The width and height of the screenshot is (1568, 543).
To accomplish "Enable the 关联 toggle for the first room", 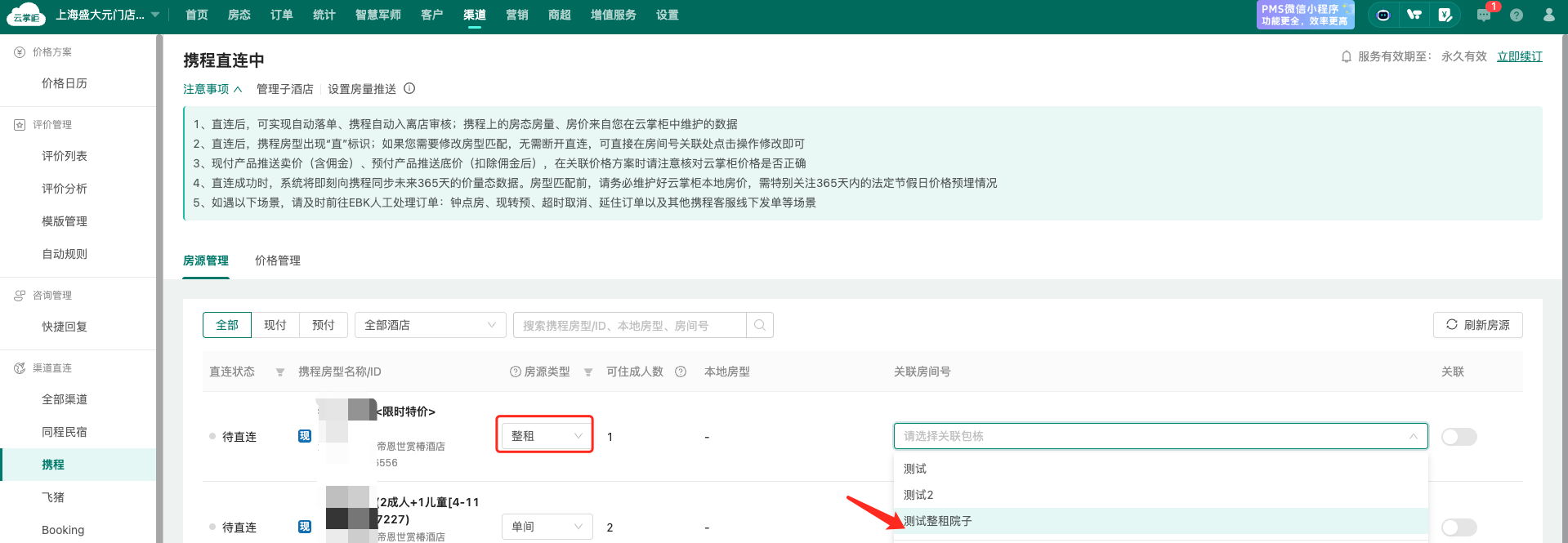I will pos(1459,437).
